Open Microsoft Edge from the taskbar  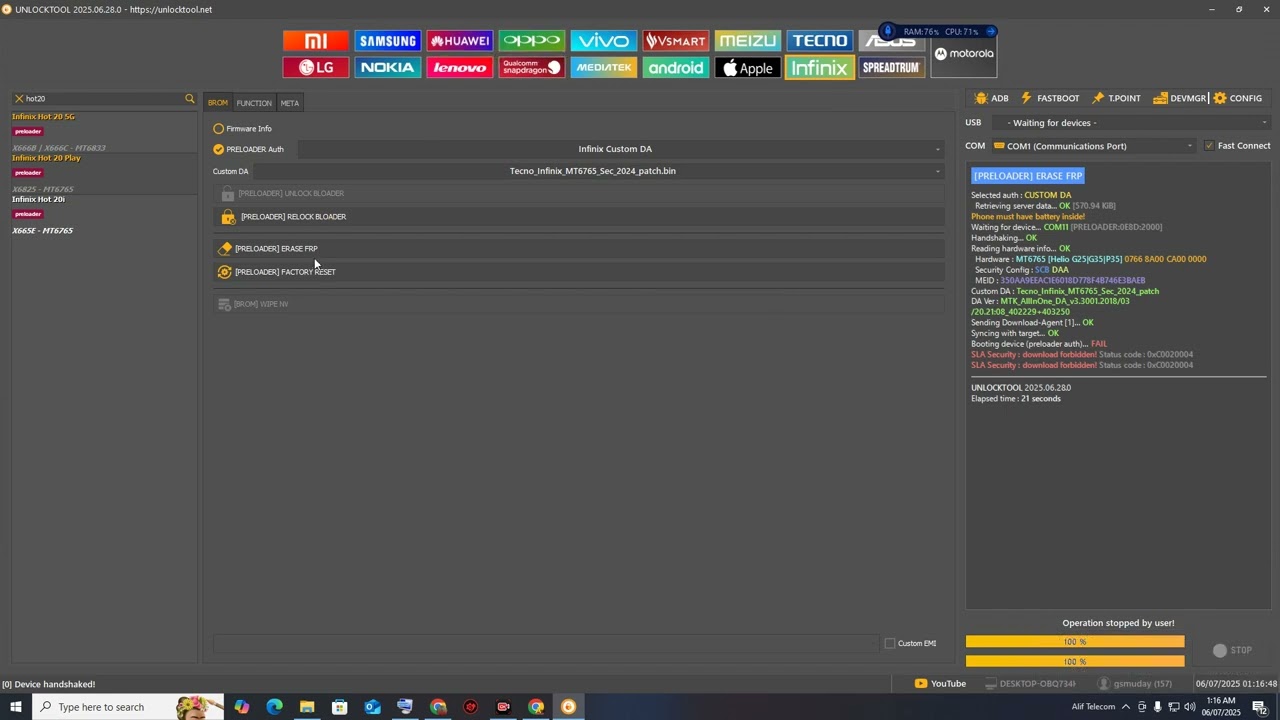coord(274,707)
